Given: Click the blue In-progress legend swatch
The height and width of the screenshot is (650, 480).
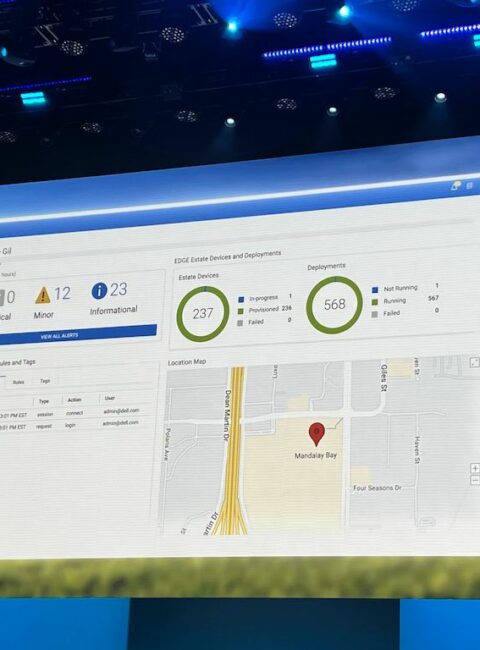Looking at the screenshot, I should pos(241,299).
